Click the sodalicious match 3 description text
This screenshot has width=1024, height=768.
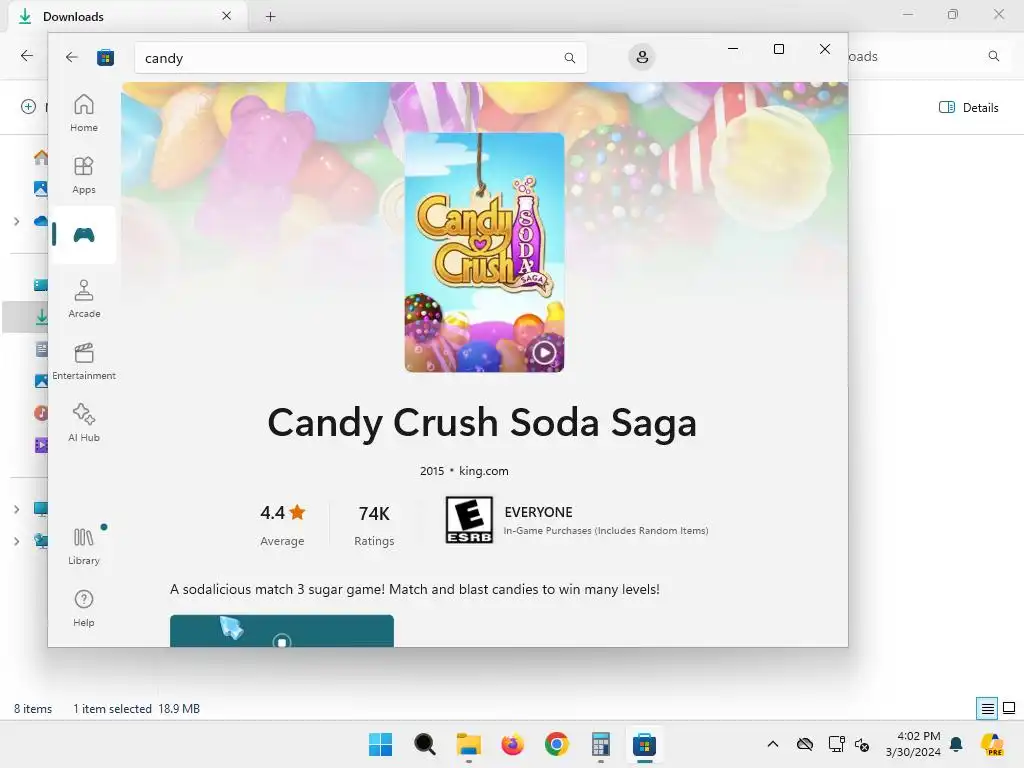415,589
